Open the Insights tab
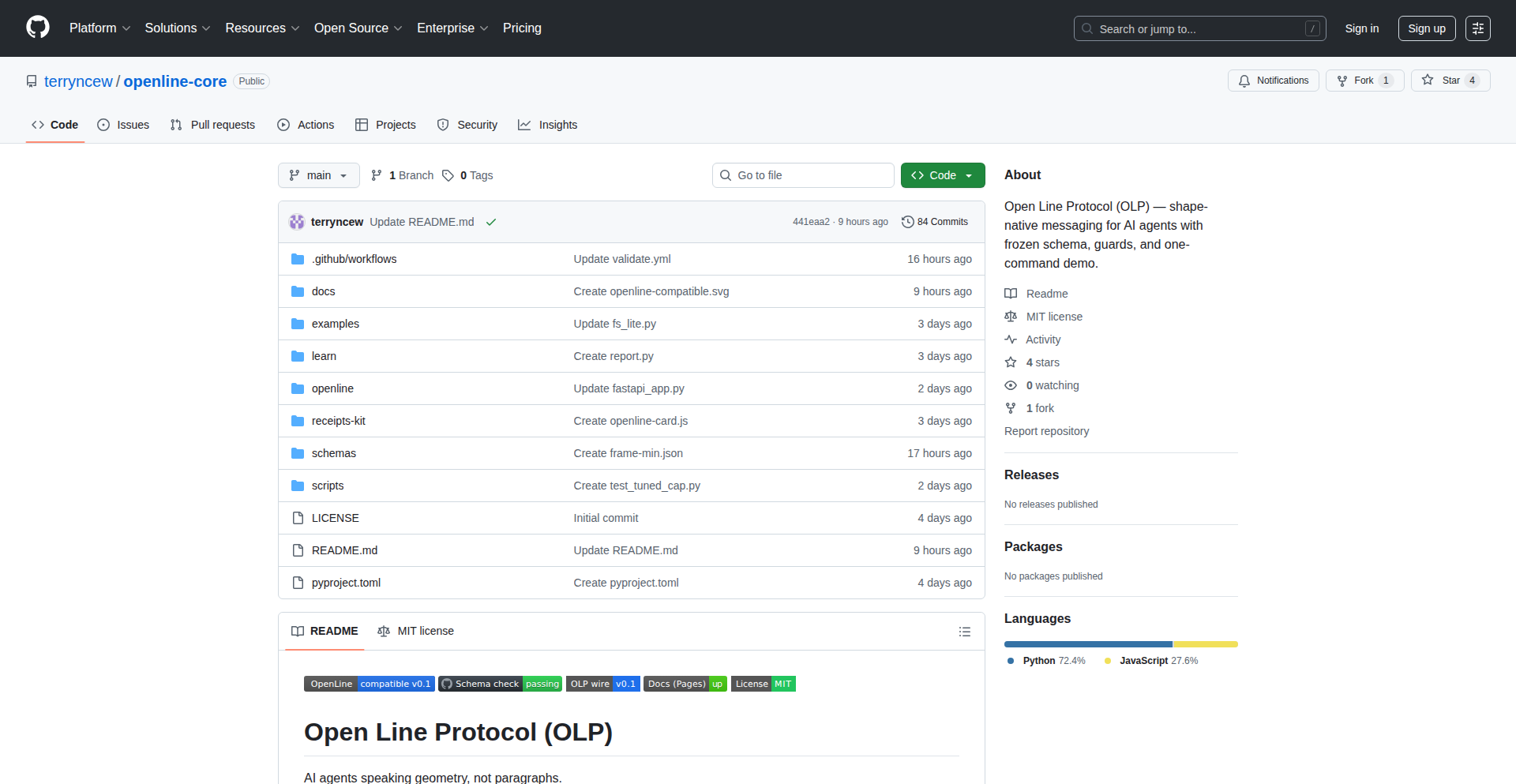 pyautogui.click(x=548, y=125)
